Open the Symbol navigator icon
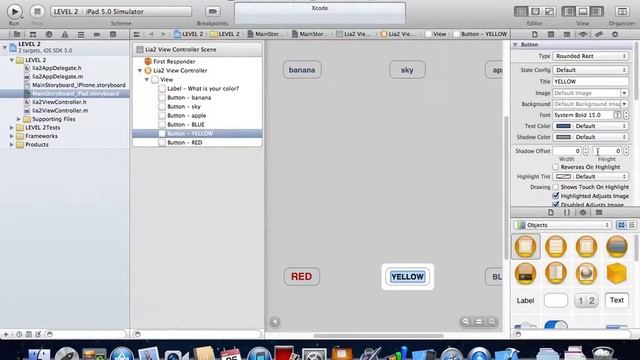This screenshot has height=360, width=640. [x=33, y=34]
